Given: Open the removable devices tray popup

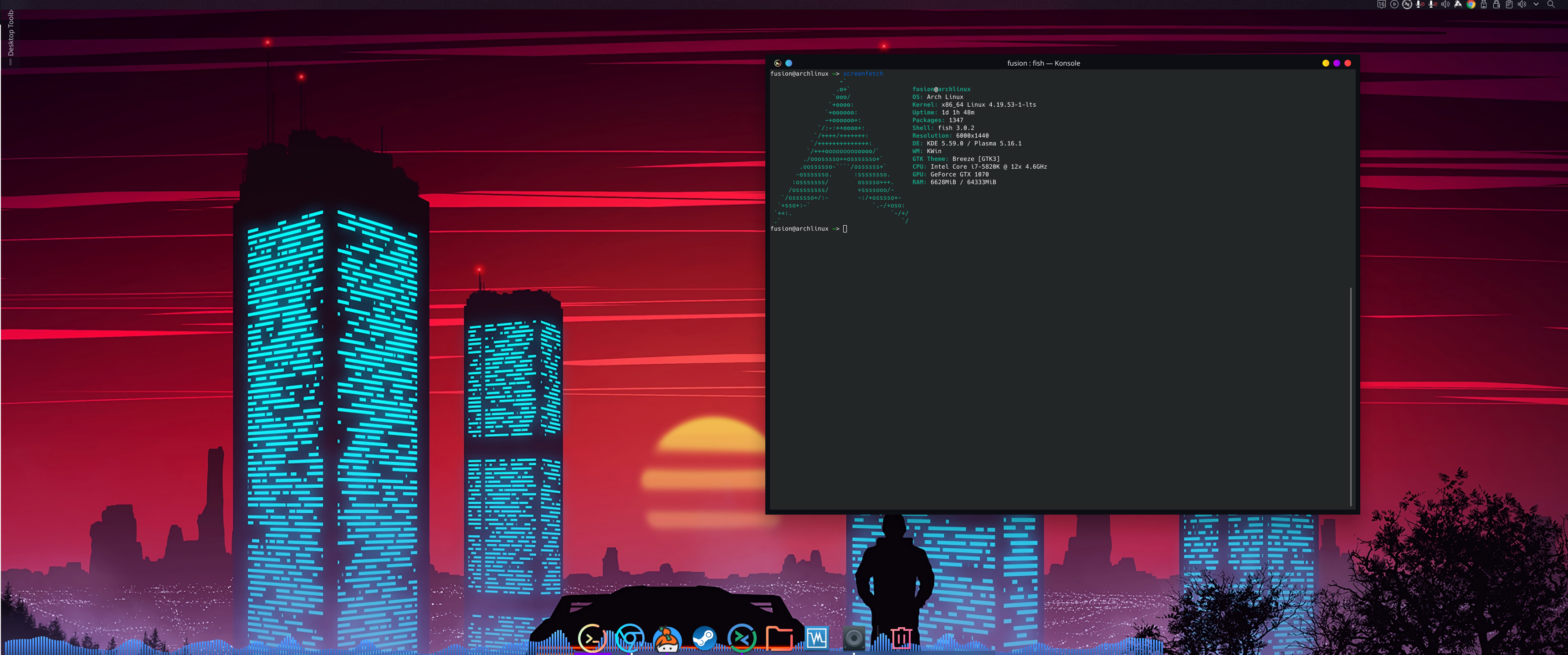Looking at the screenshot, I should tap(1484, 4).
